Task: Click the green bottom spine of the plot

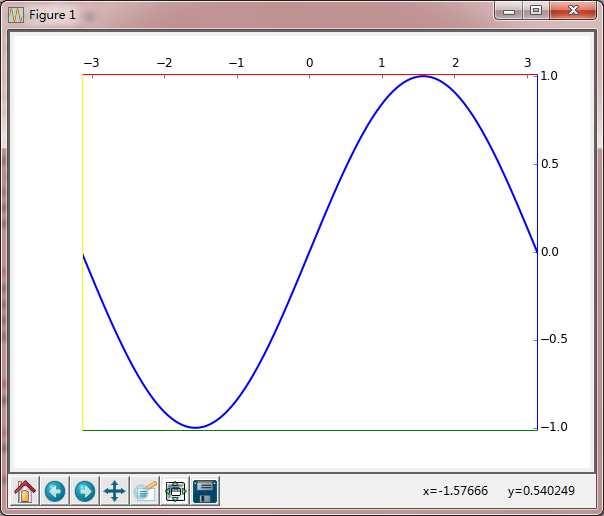Action: pos(310,430)
